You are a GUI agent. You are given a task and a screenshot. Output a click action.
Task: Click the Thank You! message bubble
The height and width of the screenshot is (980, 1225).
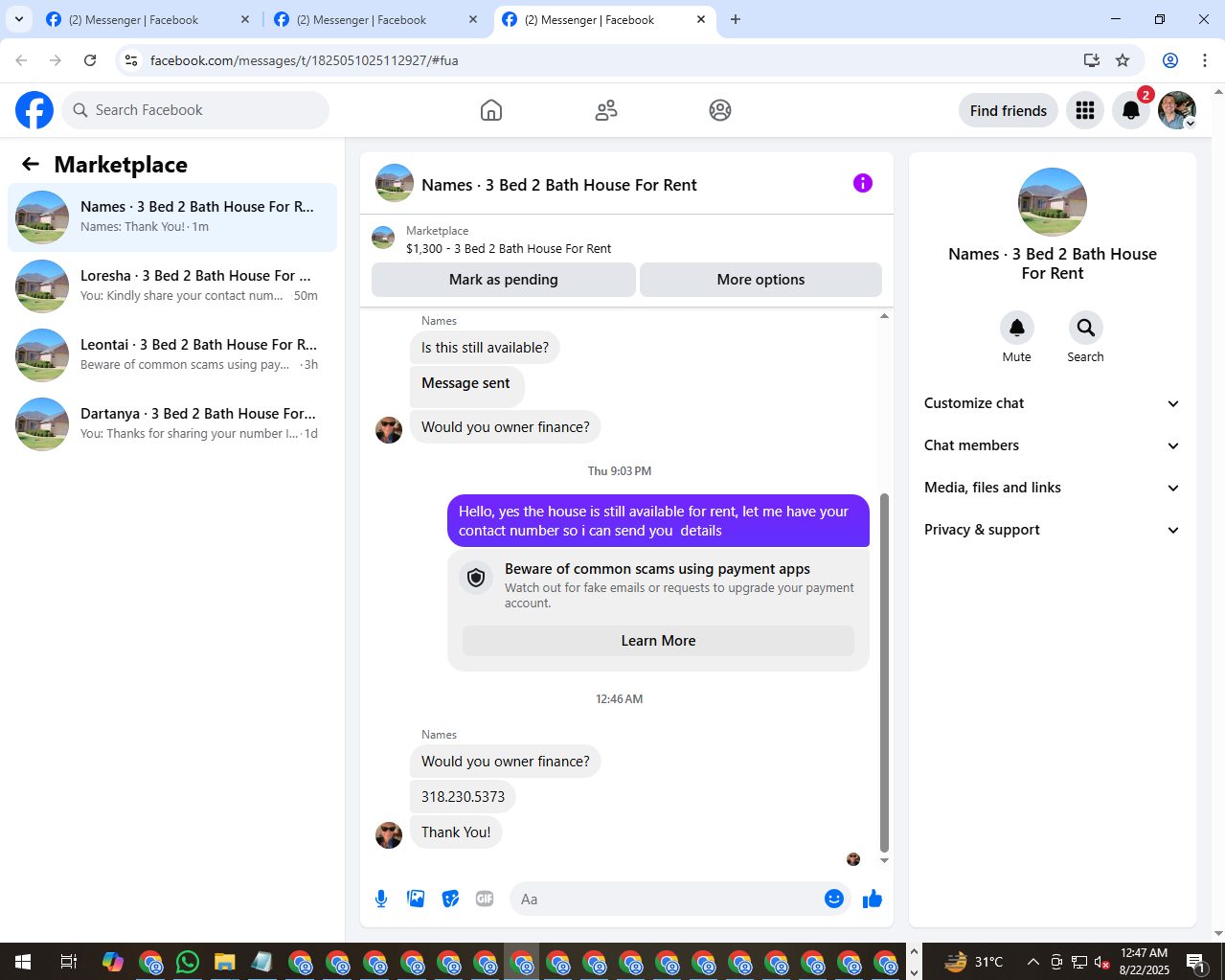click(x=456, y=832)
